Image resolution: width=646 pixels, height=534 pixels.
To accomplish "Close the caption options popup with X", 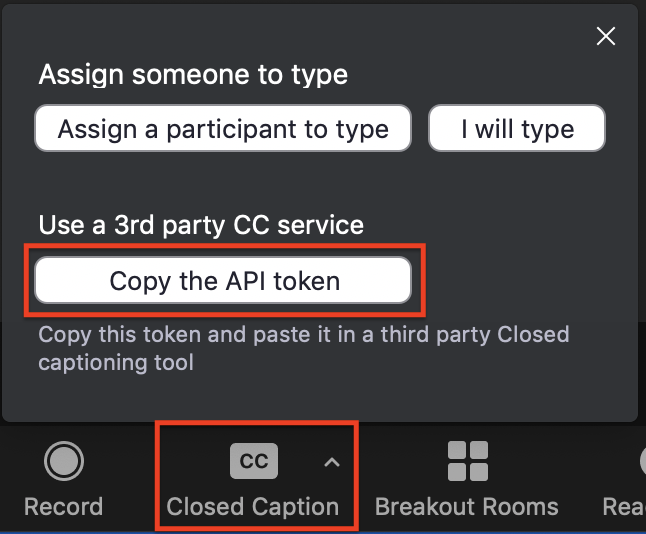I will (605, 37).
